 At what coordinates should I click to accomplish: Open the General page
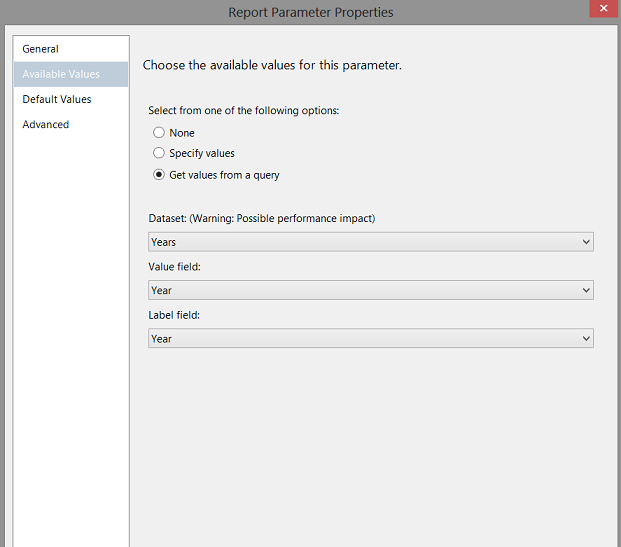coord(41,49)
